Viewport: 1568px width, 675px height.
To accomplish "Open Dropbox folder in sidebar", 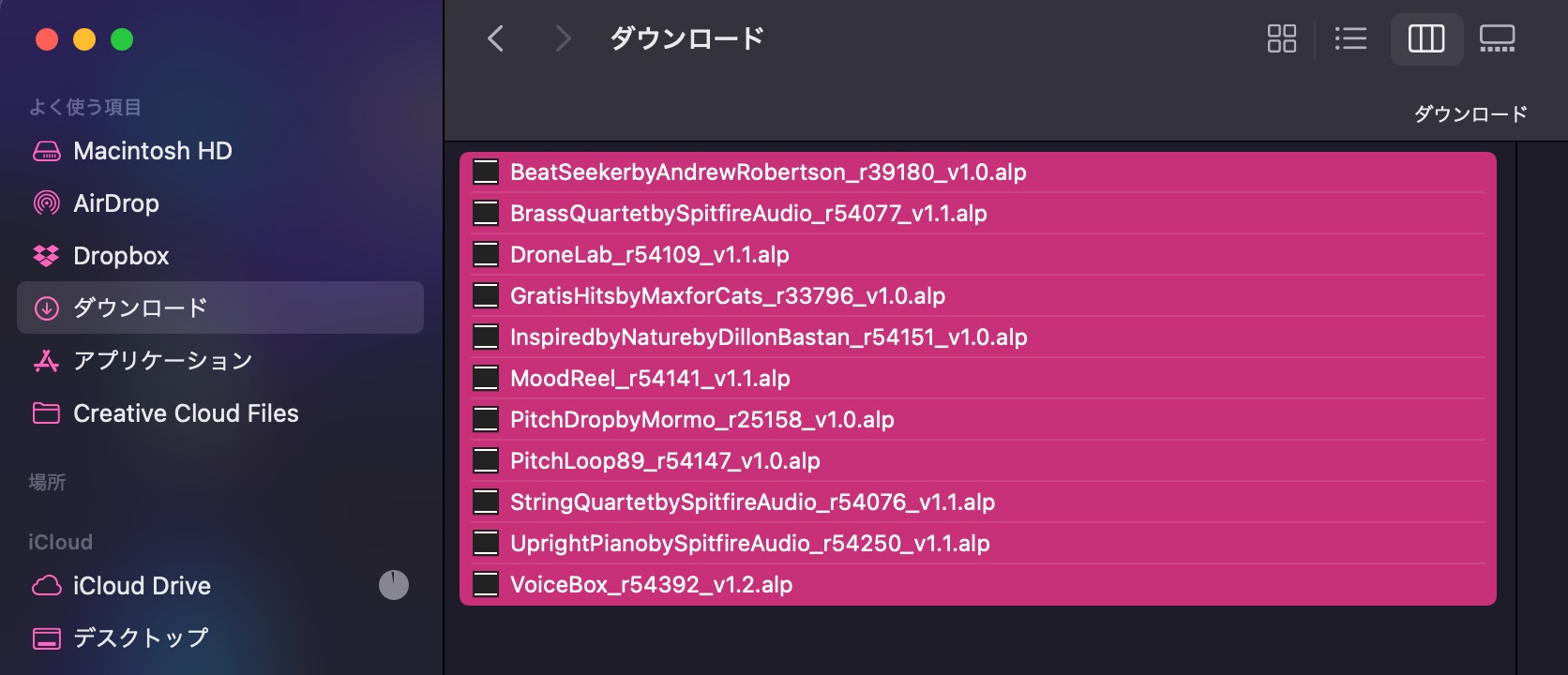I will pyautogui.click(x=220, y=256).
